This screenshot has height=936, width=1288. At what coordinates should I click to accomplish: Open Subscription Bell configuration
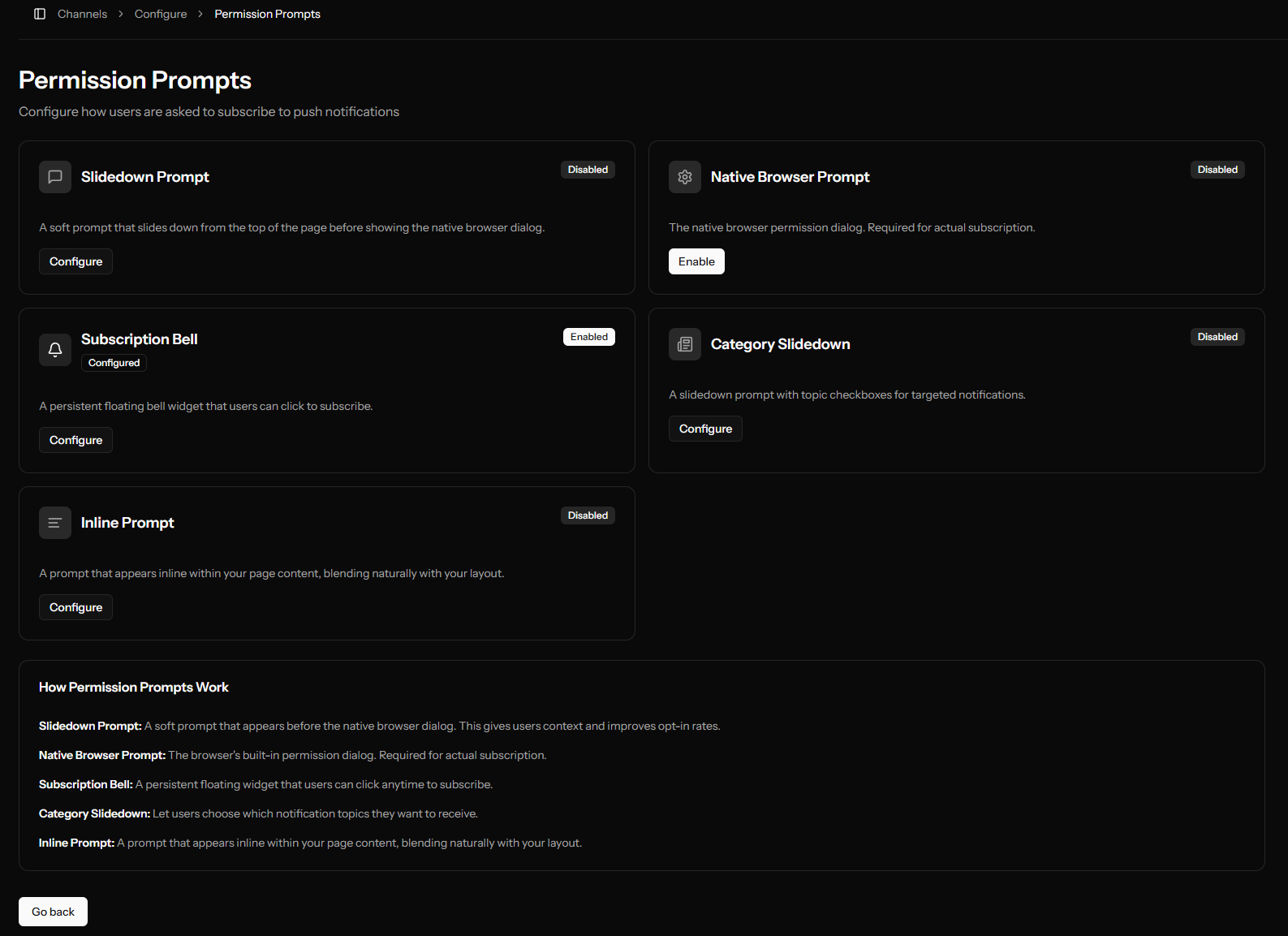[75, 440]
